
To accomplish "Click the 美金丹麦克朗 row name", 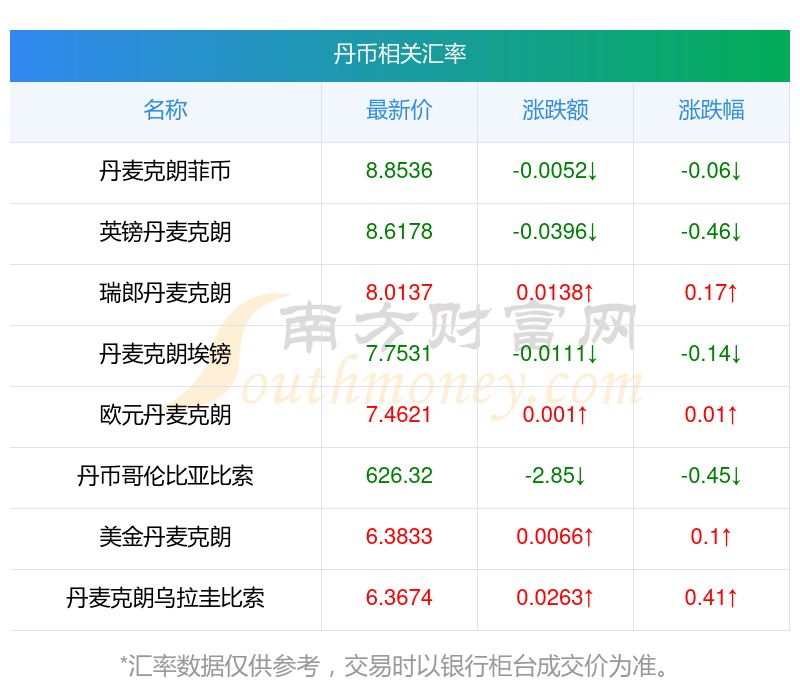I will coord(165,537).
